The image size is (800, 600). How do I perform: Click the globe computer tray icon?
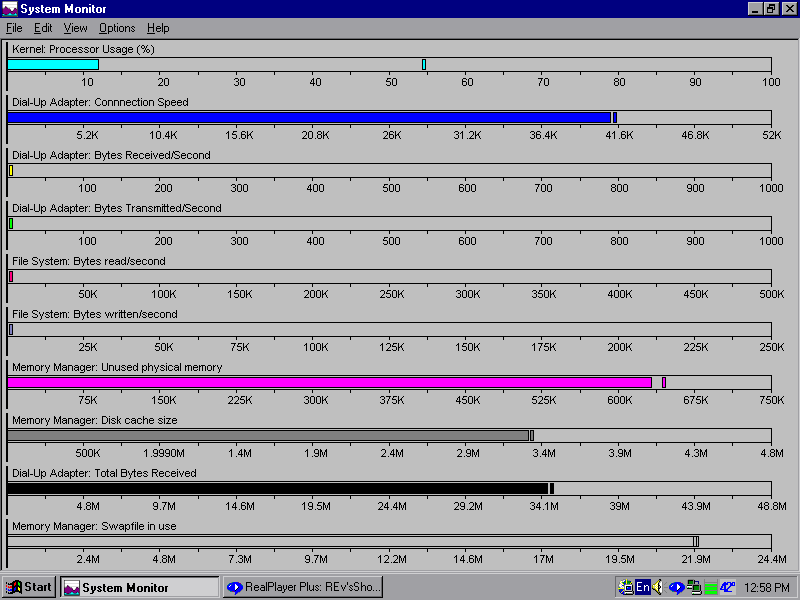tap(625, 587)
